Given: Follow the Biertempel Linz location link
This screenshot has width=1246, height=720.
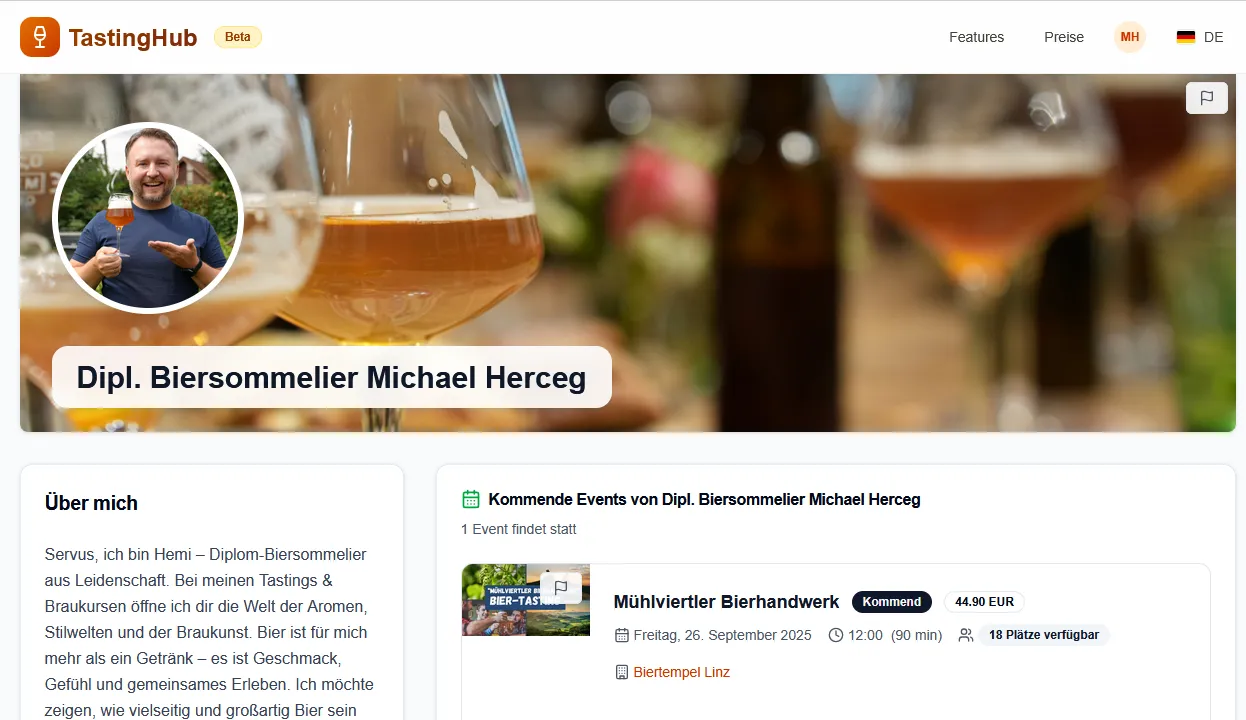Looking at the screenshot, I should click(681, 672).
